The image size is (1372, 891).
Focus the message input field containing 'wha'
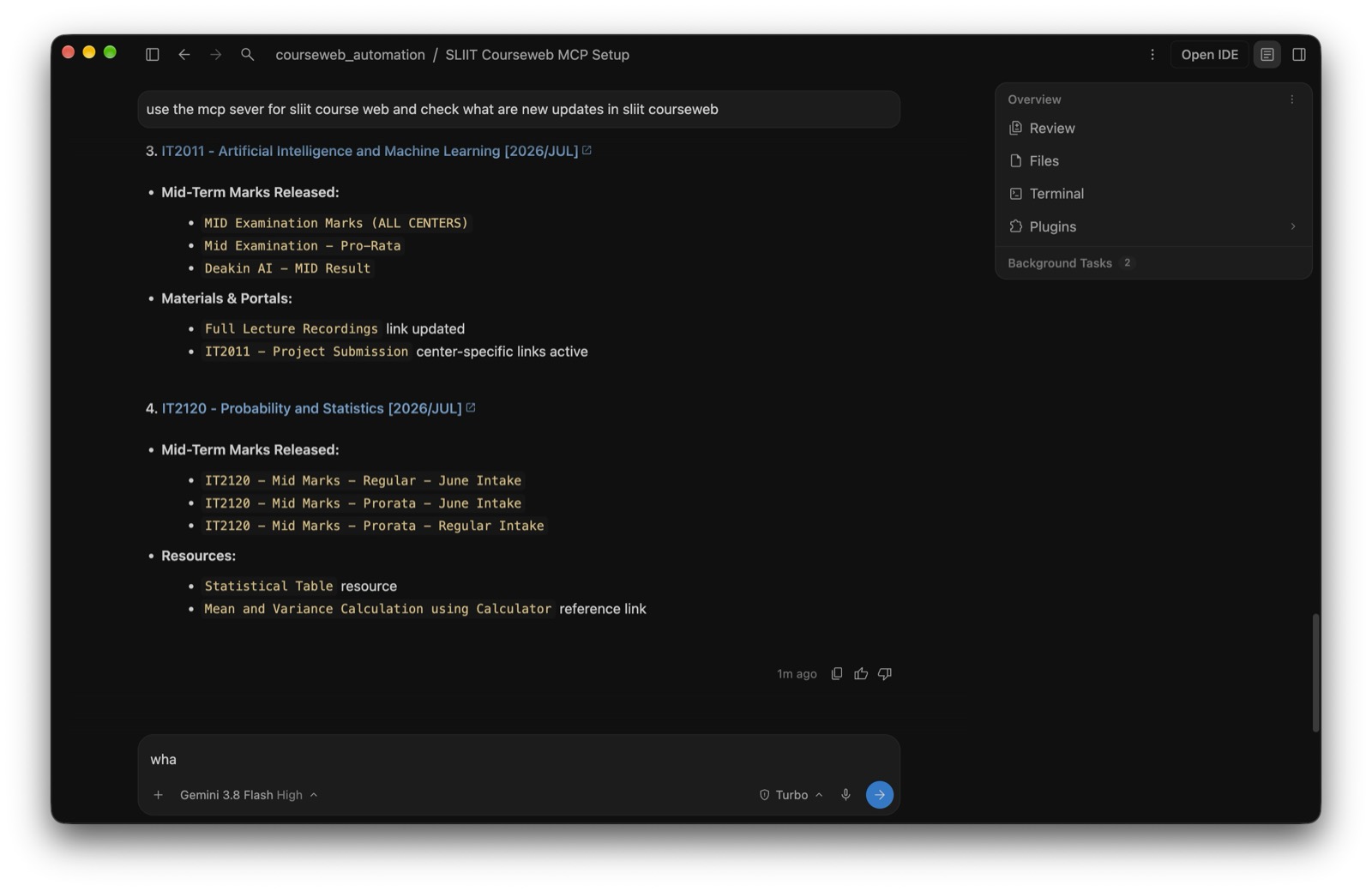519,759
